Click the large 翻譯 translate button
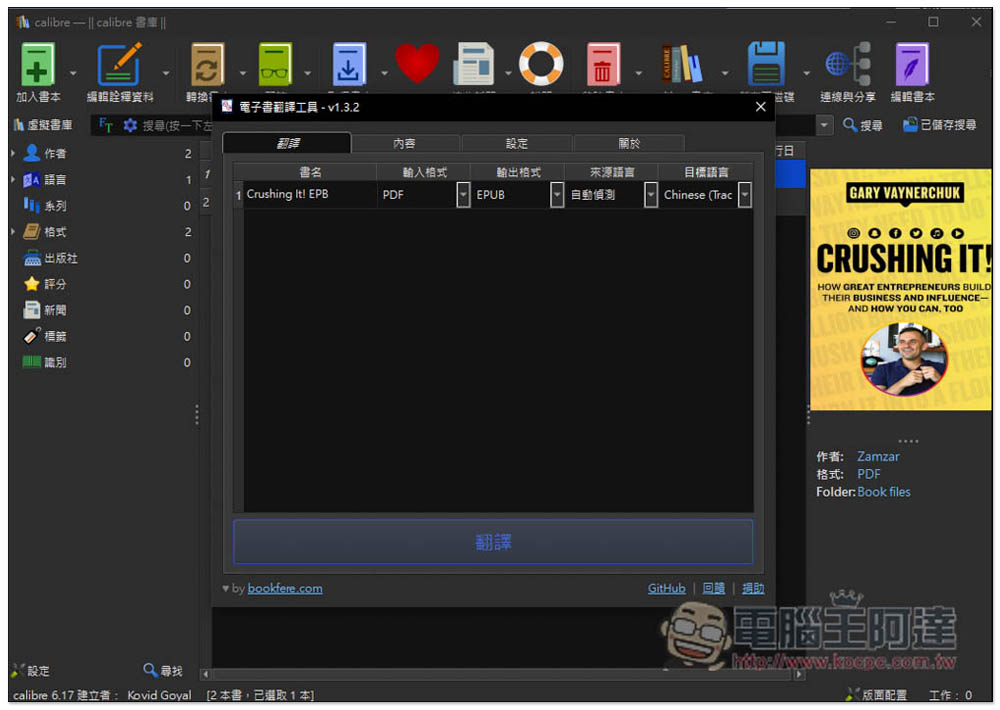 click(x=493, y=542)
